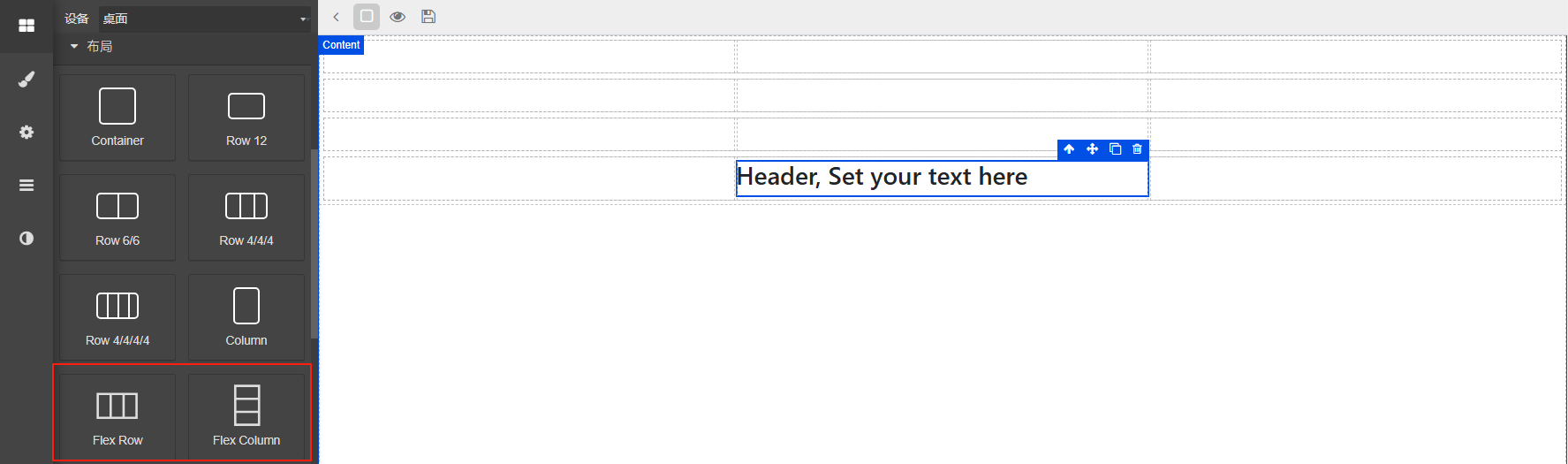Toggle preview eye icon
This screenshot has width=1568, height=464.
point(398,17)
